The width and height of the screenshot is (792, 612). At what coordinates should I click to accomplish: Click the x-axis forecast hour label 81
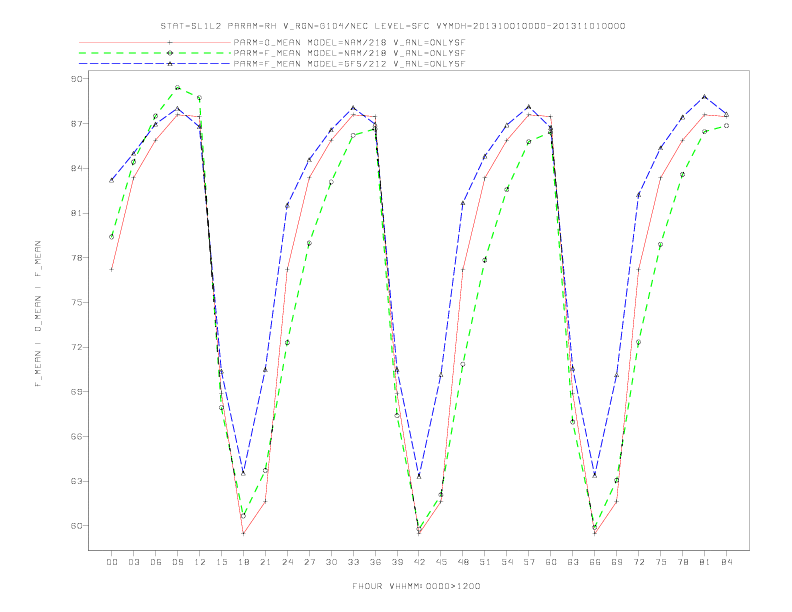705,562
